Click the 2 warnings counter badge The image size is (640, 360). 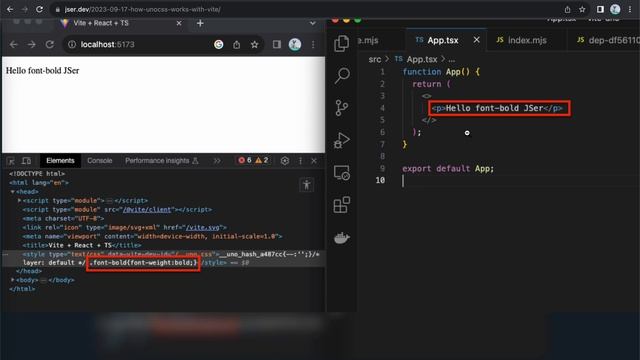[262, 160]
